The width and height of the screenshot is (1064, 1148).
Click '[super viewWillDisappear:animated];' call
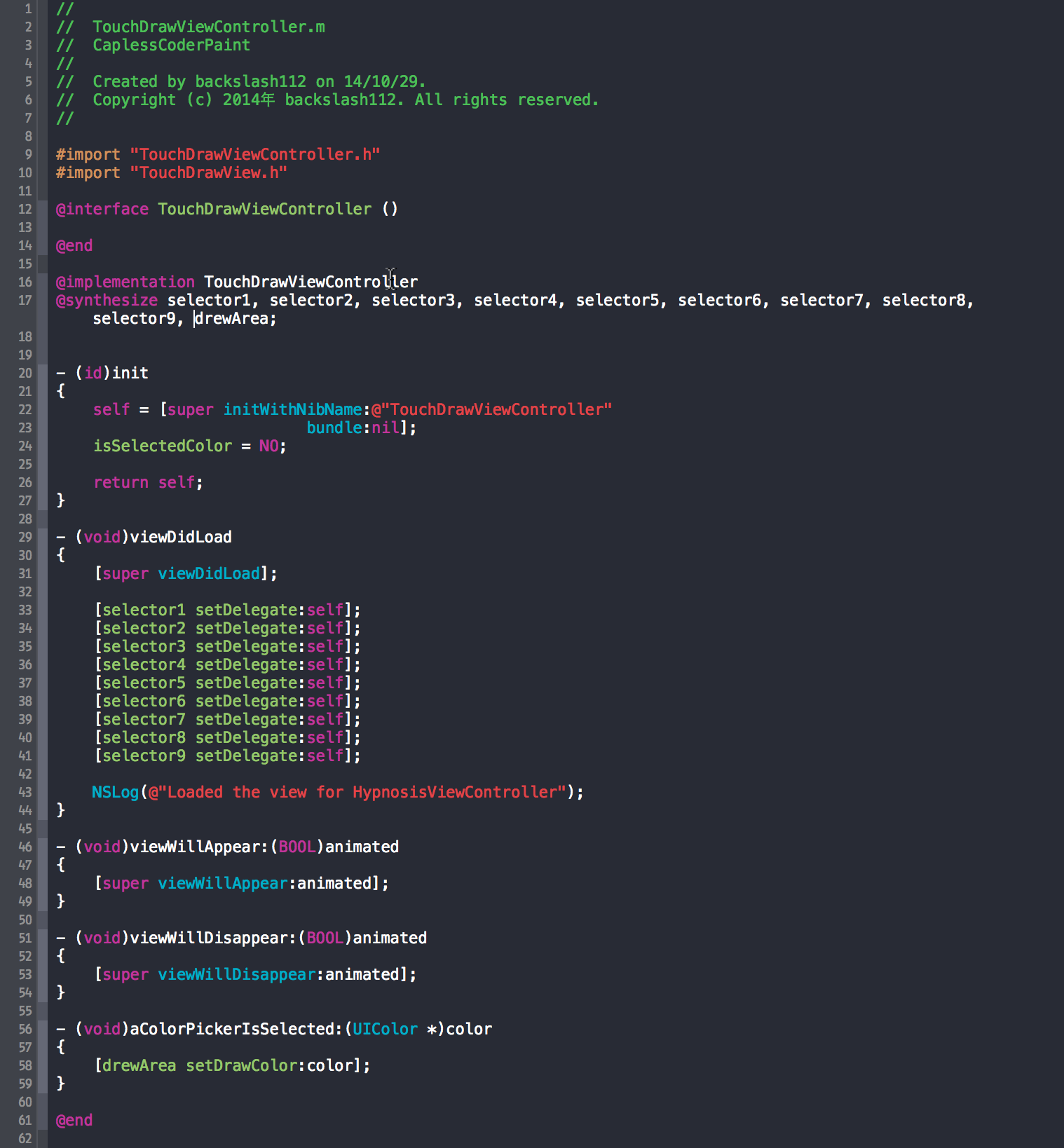click(x=255, y=974)
